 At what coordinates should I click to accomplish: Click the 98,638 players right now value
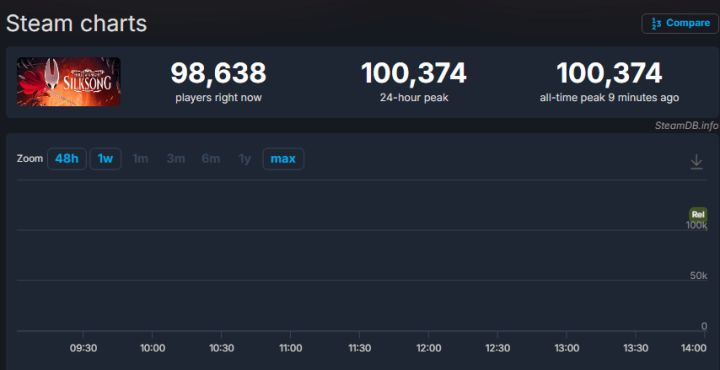pos(219,73)
